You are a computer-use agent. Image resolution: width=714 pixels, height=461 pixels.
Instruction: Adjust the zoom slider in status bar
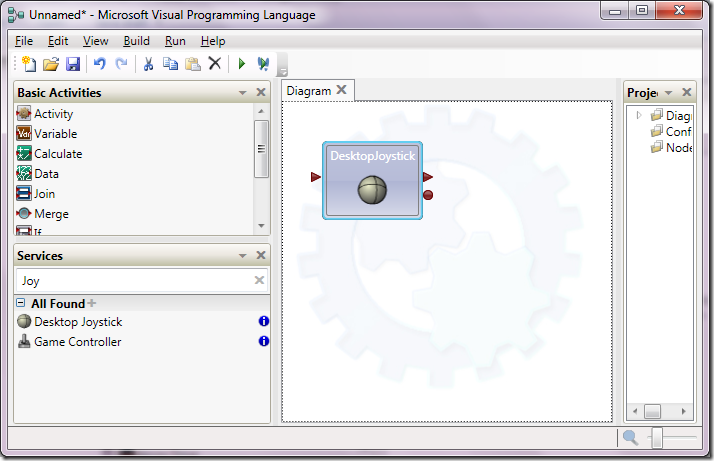[657, 437]
